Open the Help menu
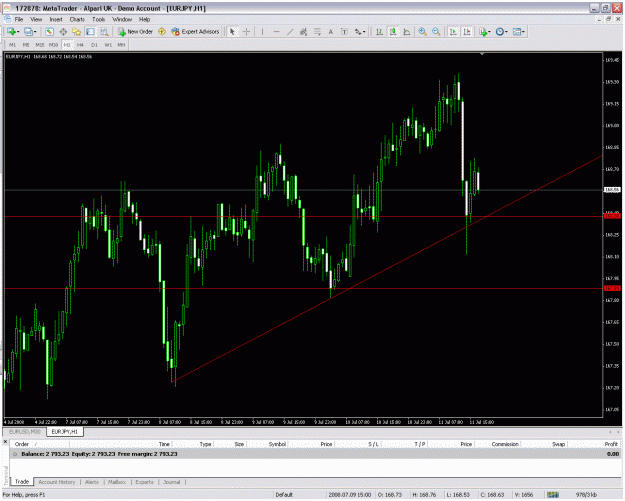The width and height of the screenshot is (625, 501). (x=144, y=19)
